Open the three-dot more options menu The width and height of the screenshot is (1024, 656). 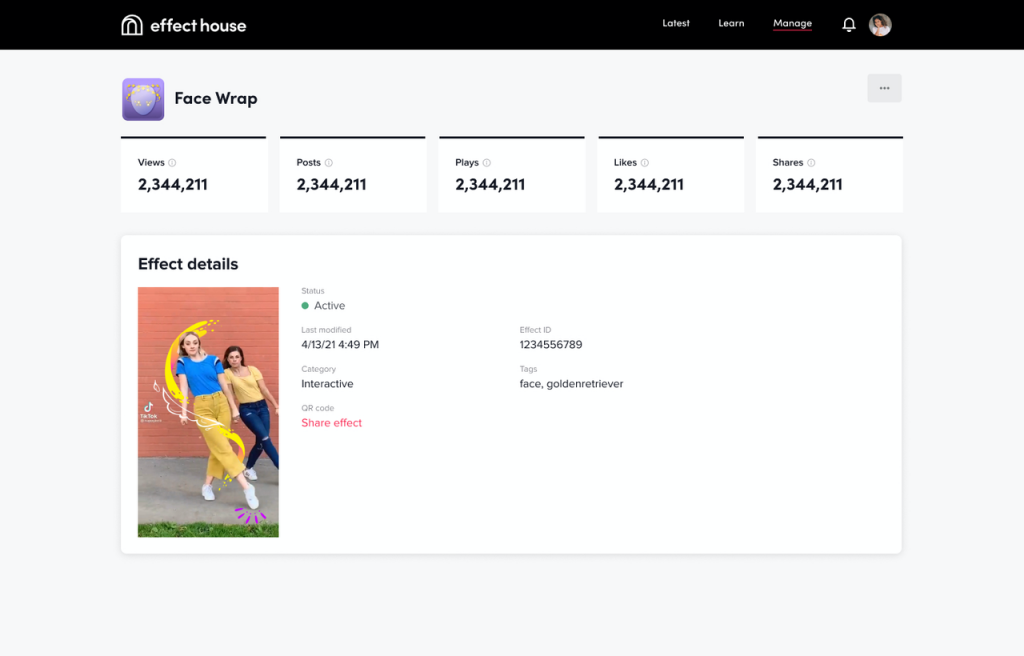click(884, 88)
